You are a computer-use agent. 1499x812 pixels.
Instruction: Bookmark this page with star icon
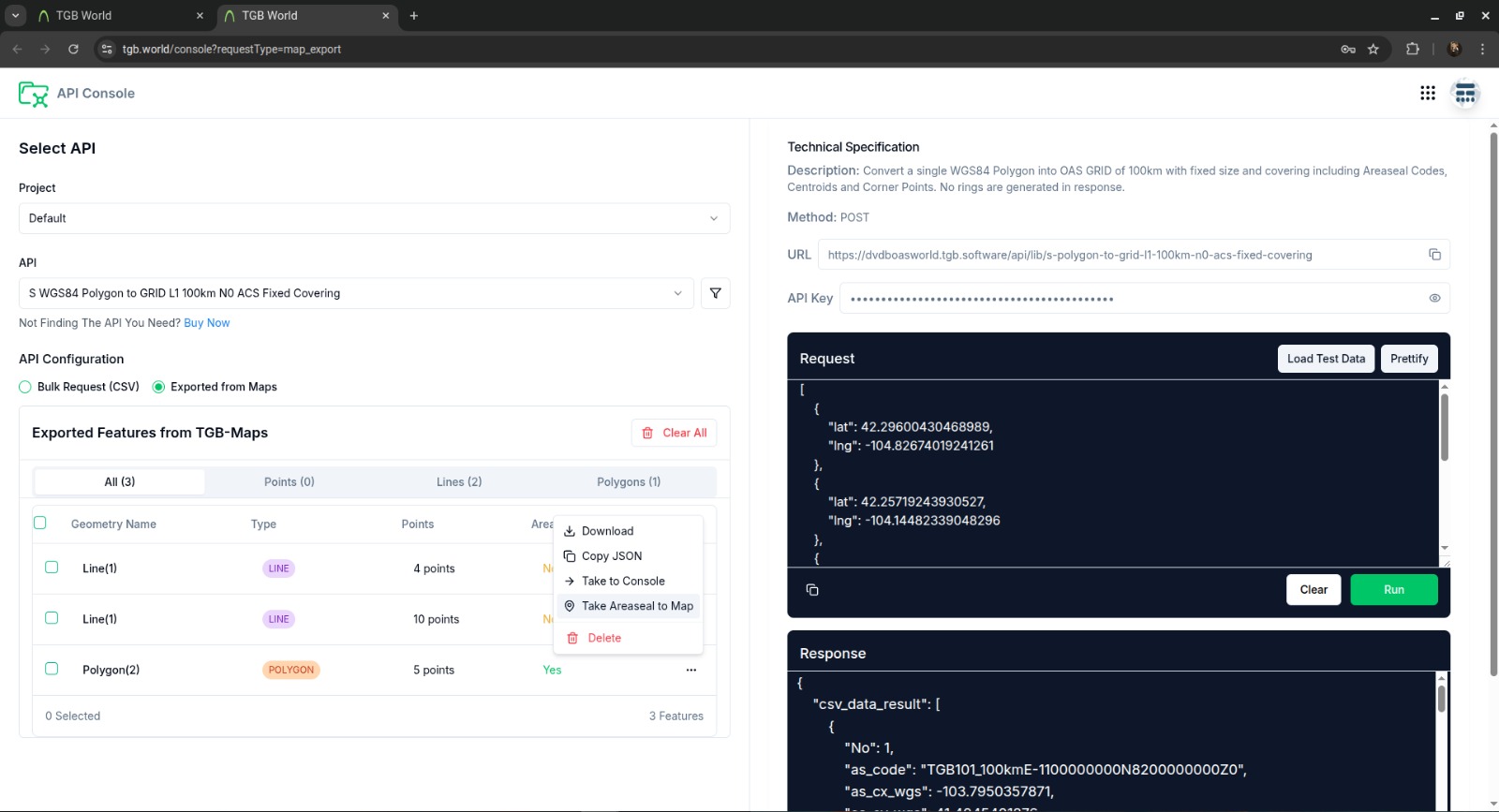pos(1373,50)
